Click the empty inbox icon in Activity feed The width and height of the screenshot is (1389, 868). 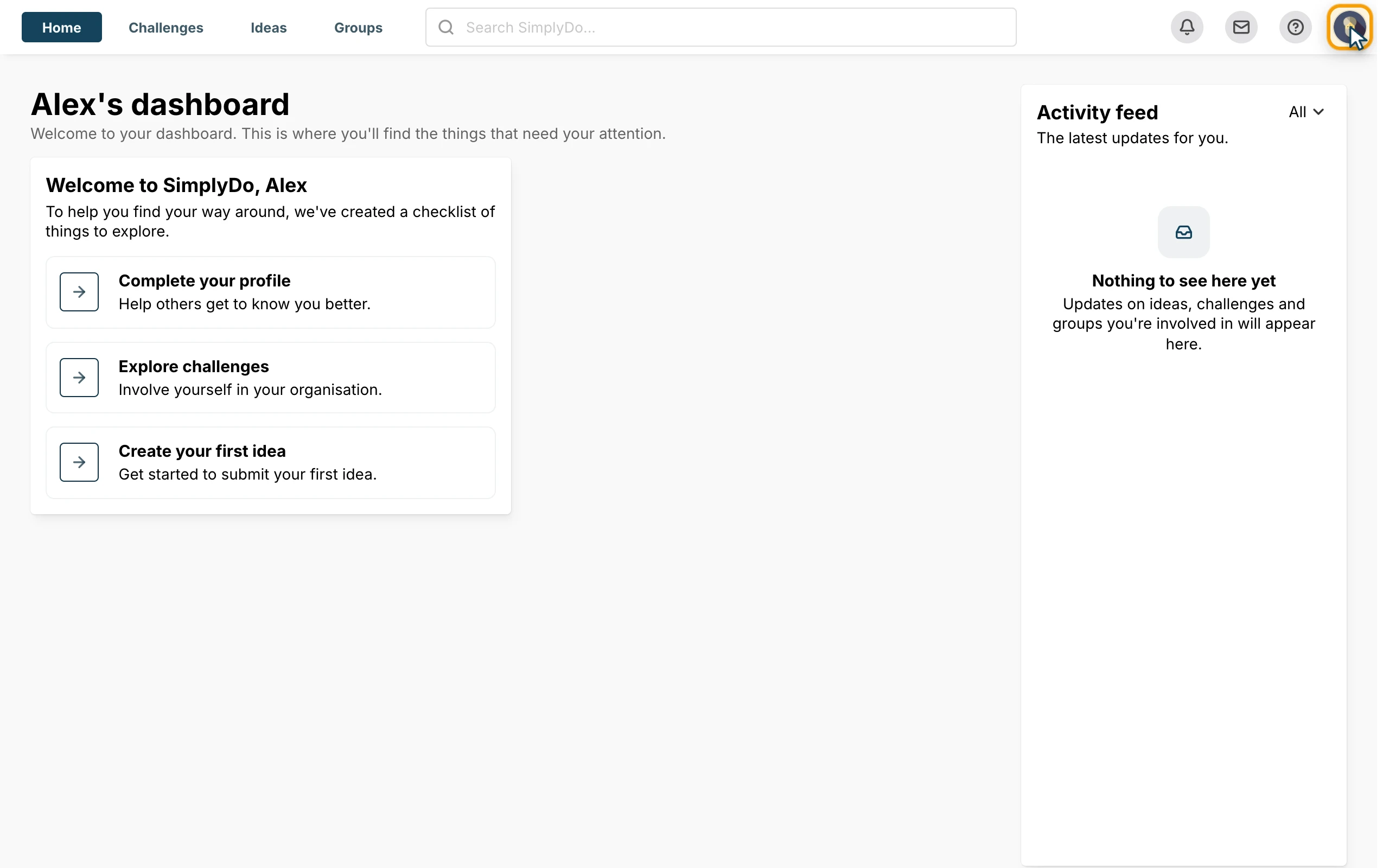click(x=1183, y=232)
